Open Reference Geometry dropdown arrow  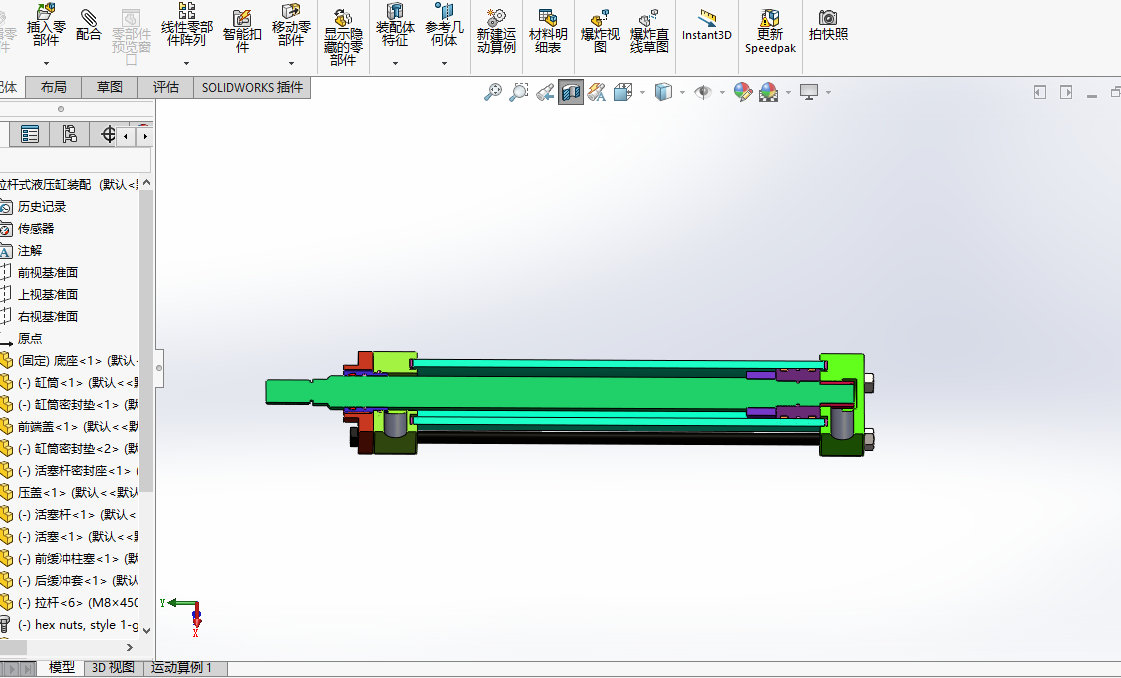click(x=444, y=64)
